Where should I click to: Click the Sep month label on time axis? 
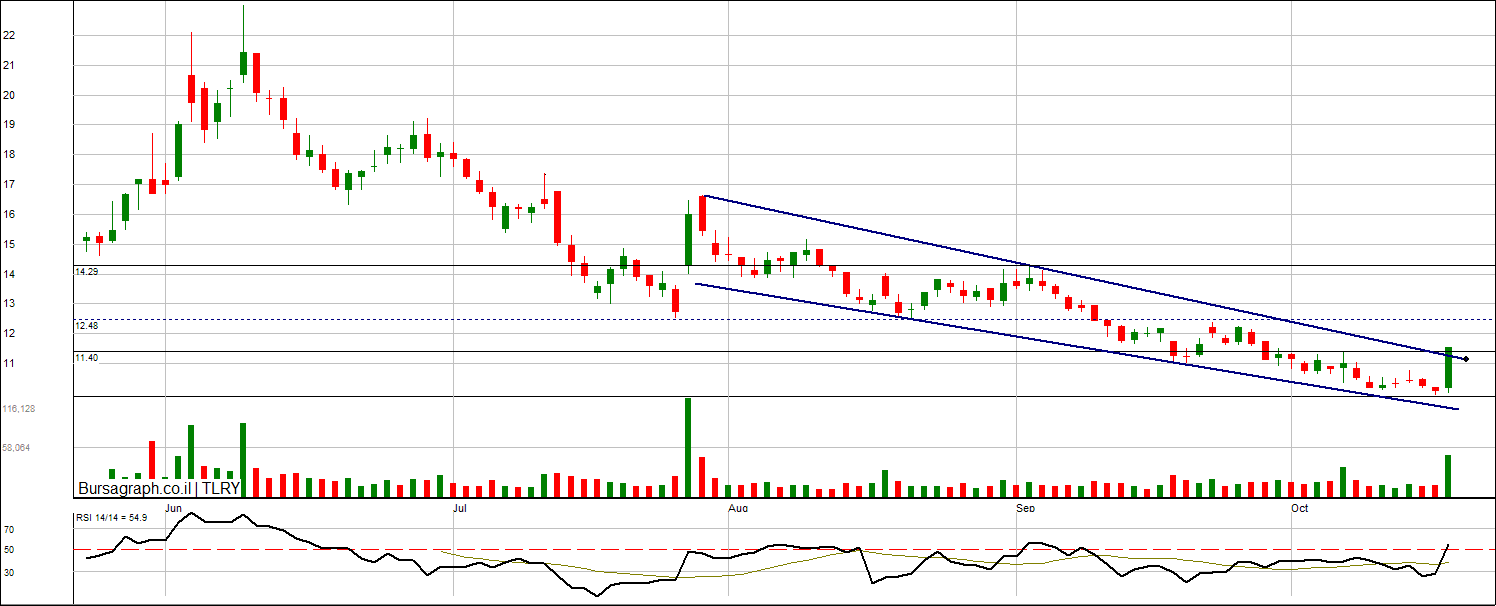point(1025,510)
